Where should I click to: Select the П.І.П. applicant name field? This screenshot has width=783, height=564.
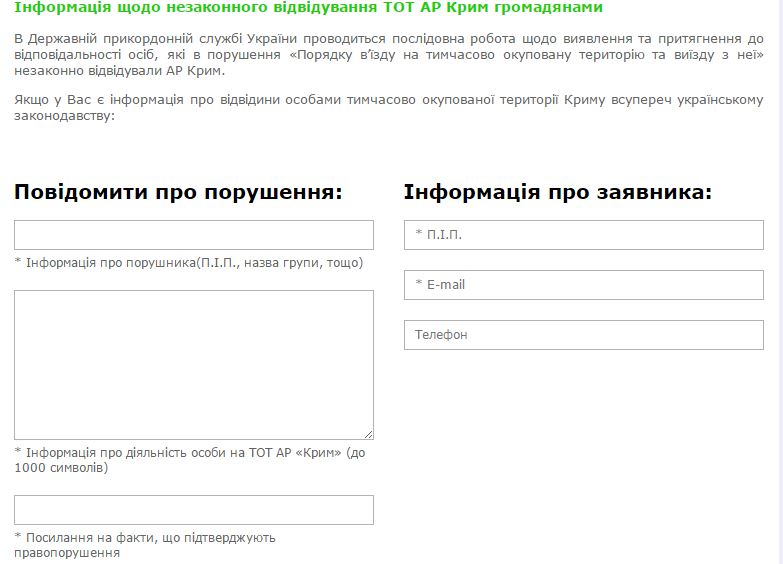coord(583,235)
